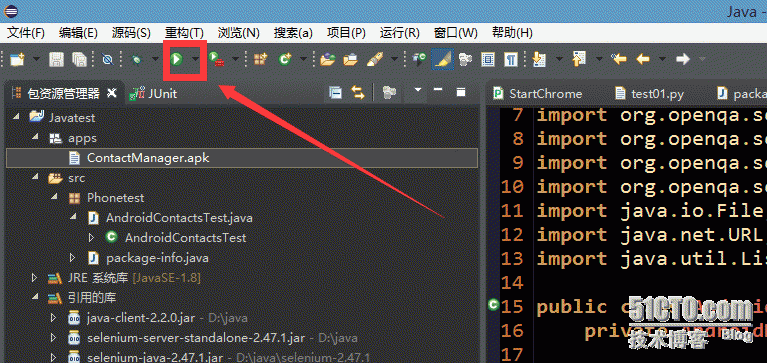Image resolution: width=767 pixels, height=363 pixels.
Task: Click the icon right of Link with Editor
Action: click(389, 92)
